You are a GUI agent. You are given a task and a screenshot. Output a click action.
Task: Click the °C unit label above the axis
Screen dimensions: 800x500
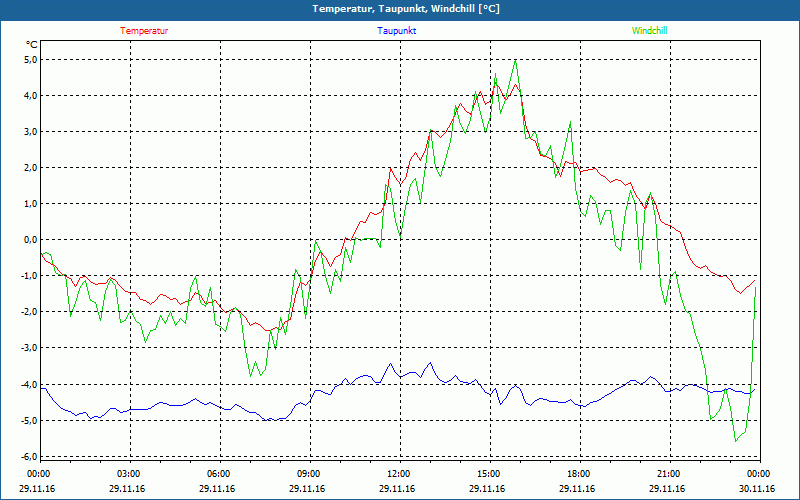point(32,45)
